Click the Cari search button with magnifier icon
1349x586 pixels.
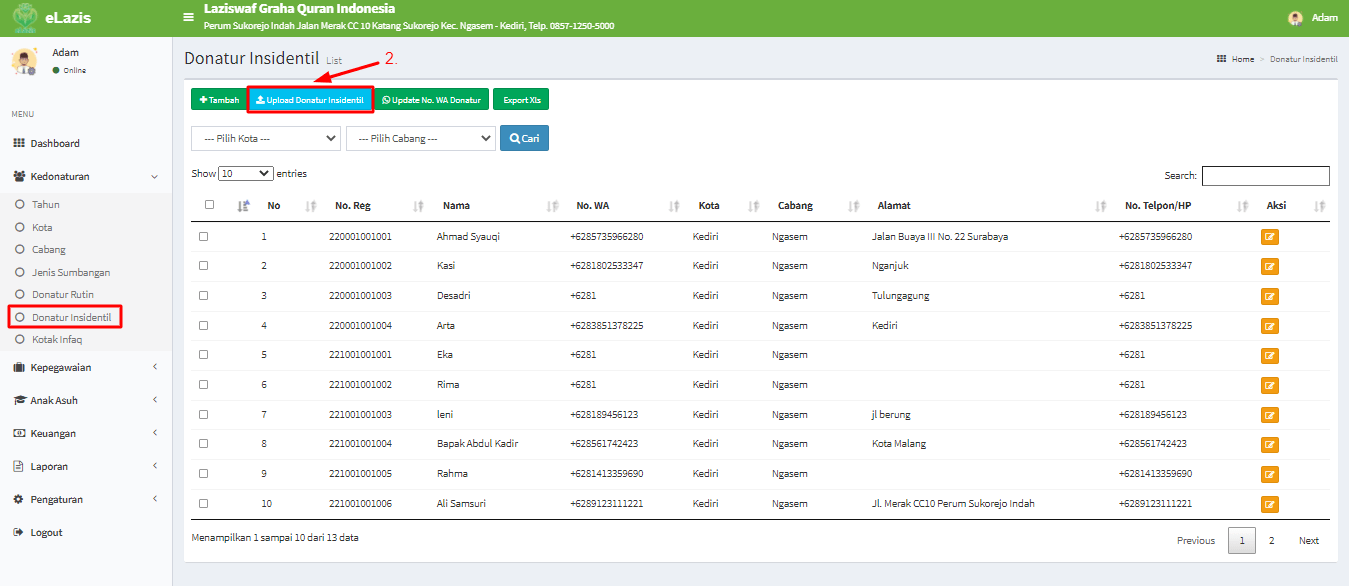523,138
